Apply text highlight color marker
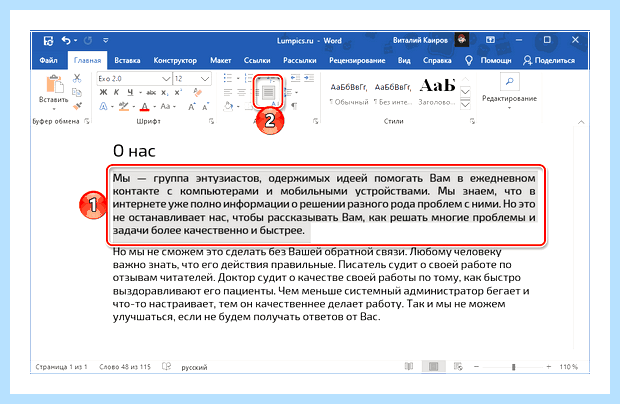 [x=124, y=106]
